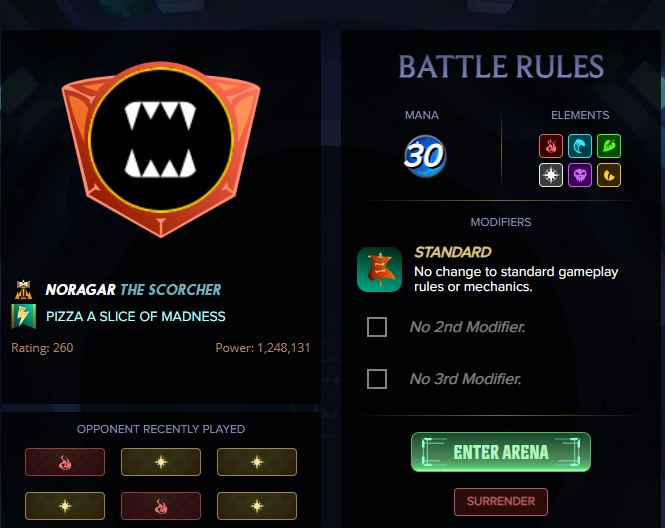Toggle the No 2nd Modifier checkbox
665x528 pixels.
click(377, 327)
